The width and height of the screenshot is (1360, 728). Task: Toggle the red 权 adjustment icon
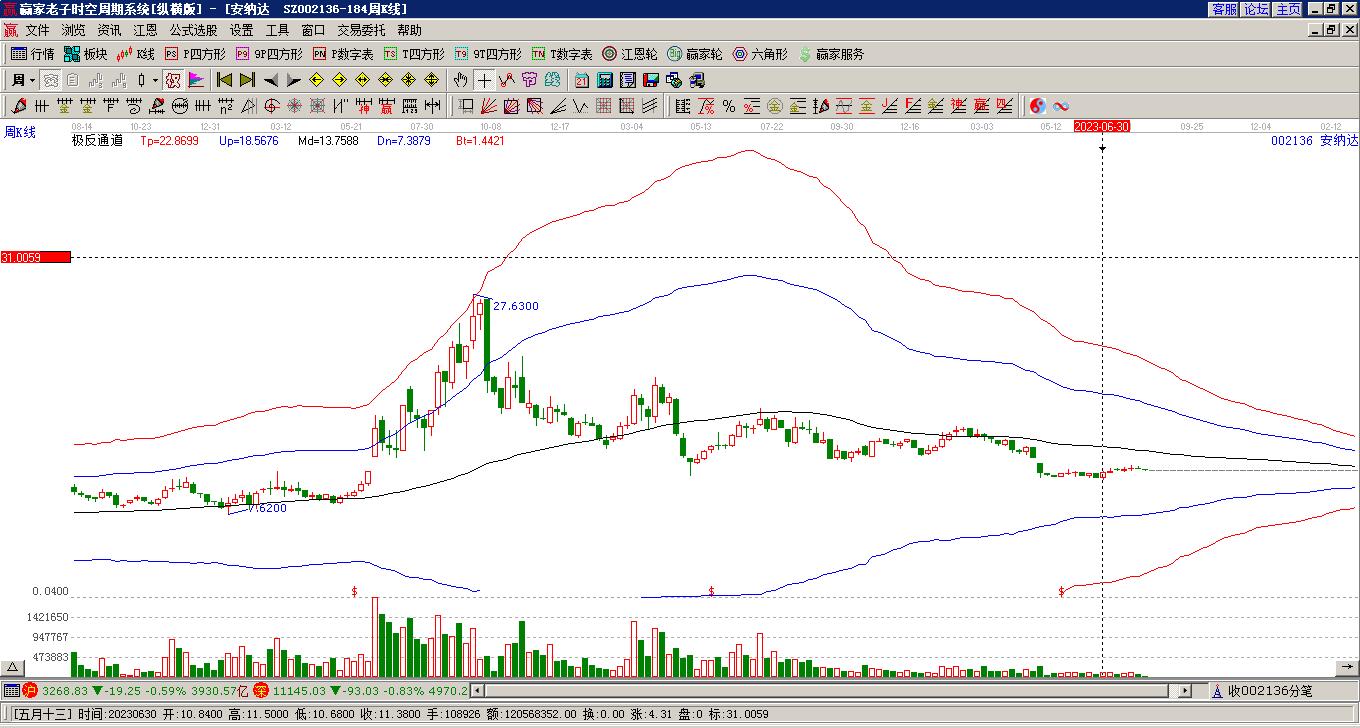[x=173, y=80]
